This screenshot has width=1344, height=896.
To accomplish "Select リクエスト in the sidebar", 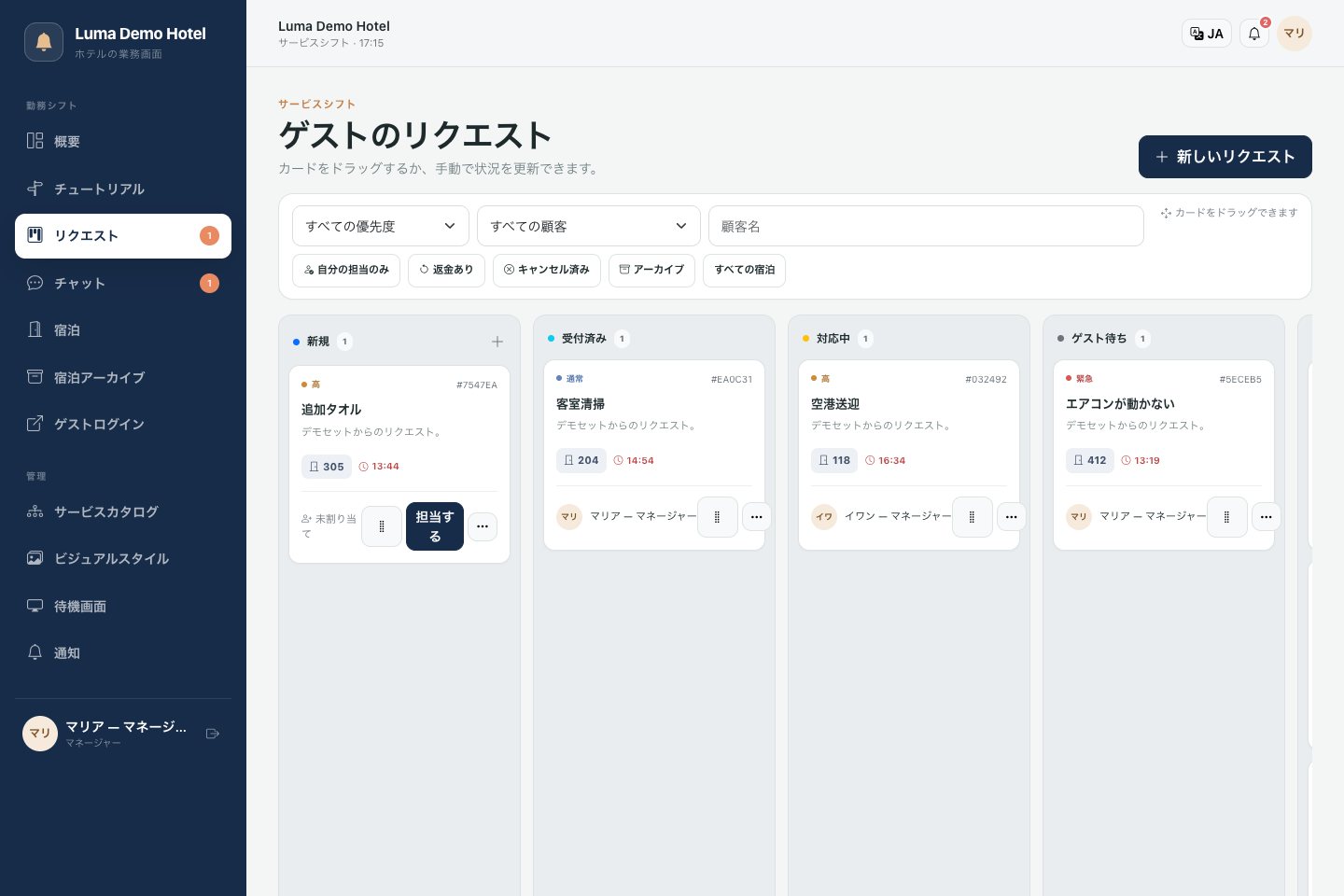I will (x=123, y=236).
